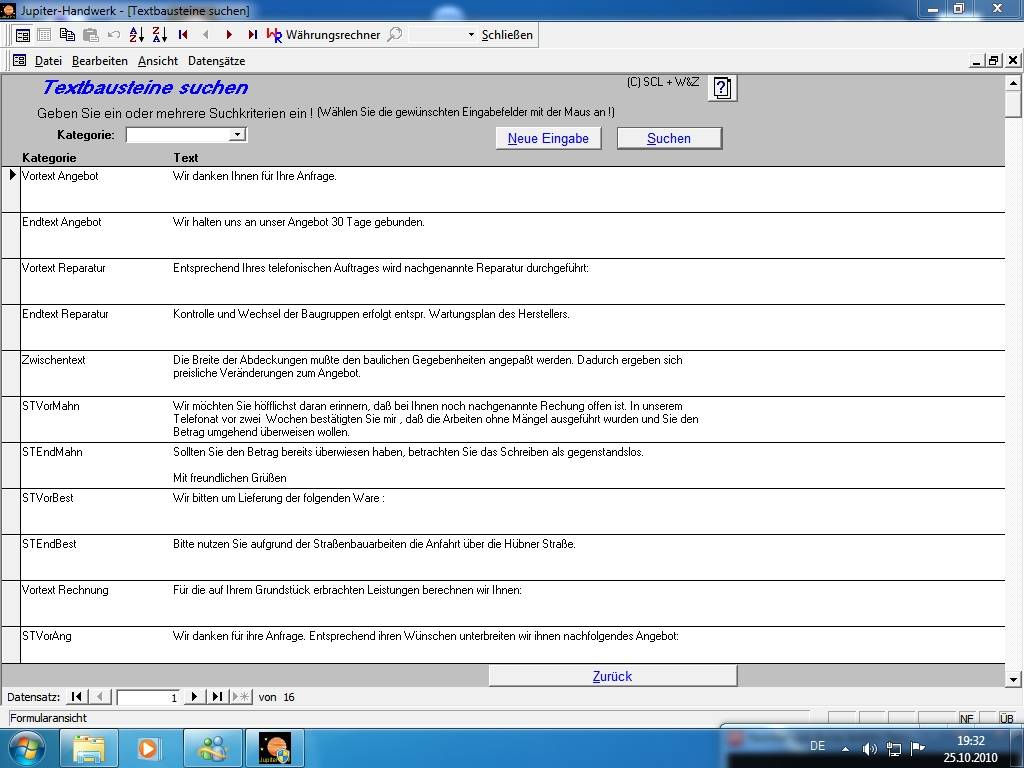Sort records descending with the Z-A icon
The image size is (1024, 768).
tap(159, 34)
